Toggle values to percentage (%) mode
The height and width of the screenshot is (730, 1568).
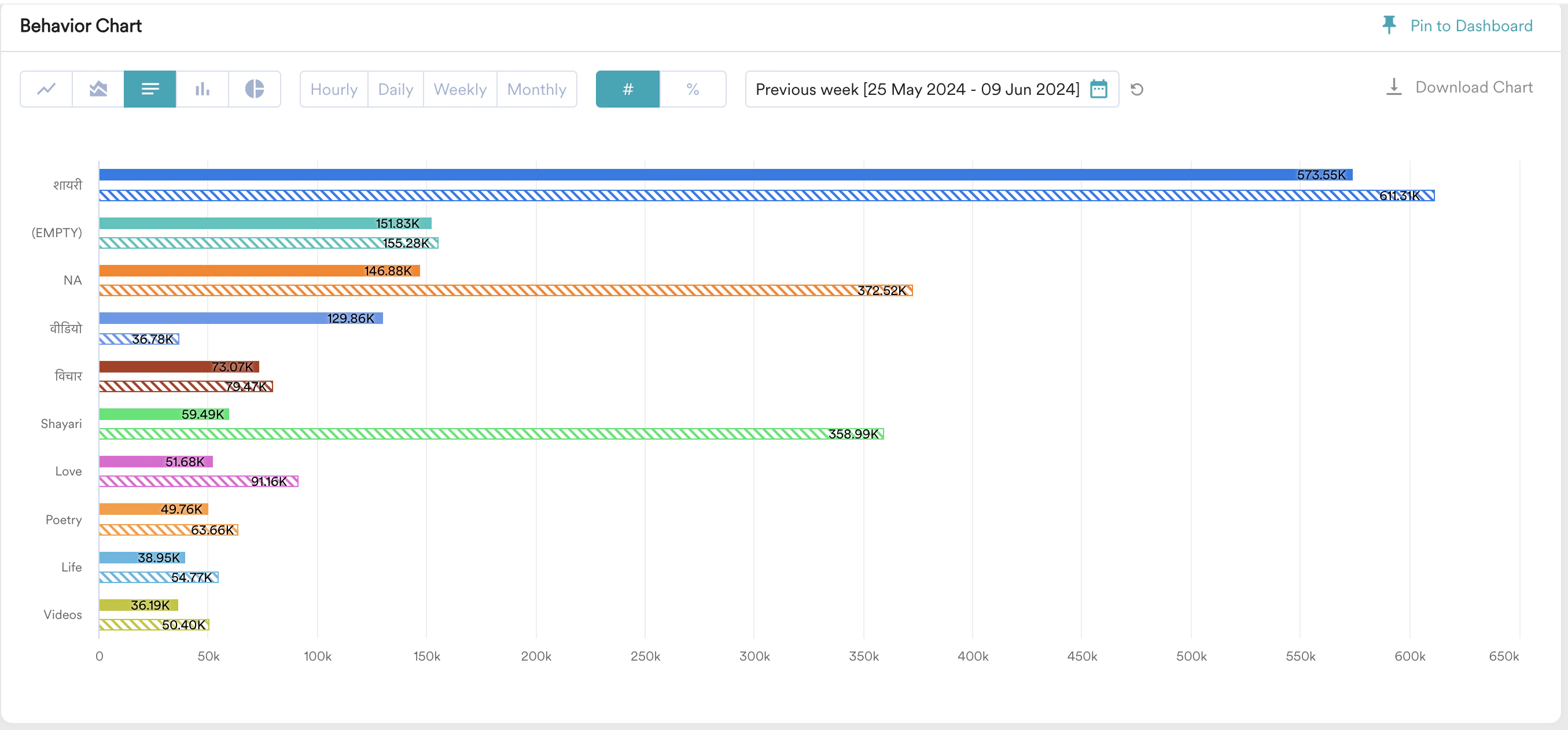(693, 90)
